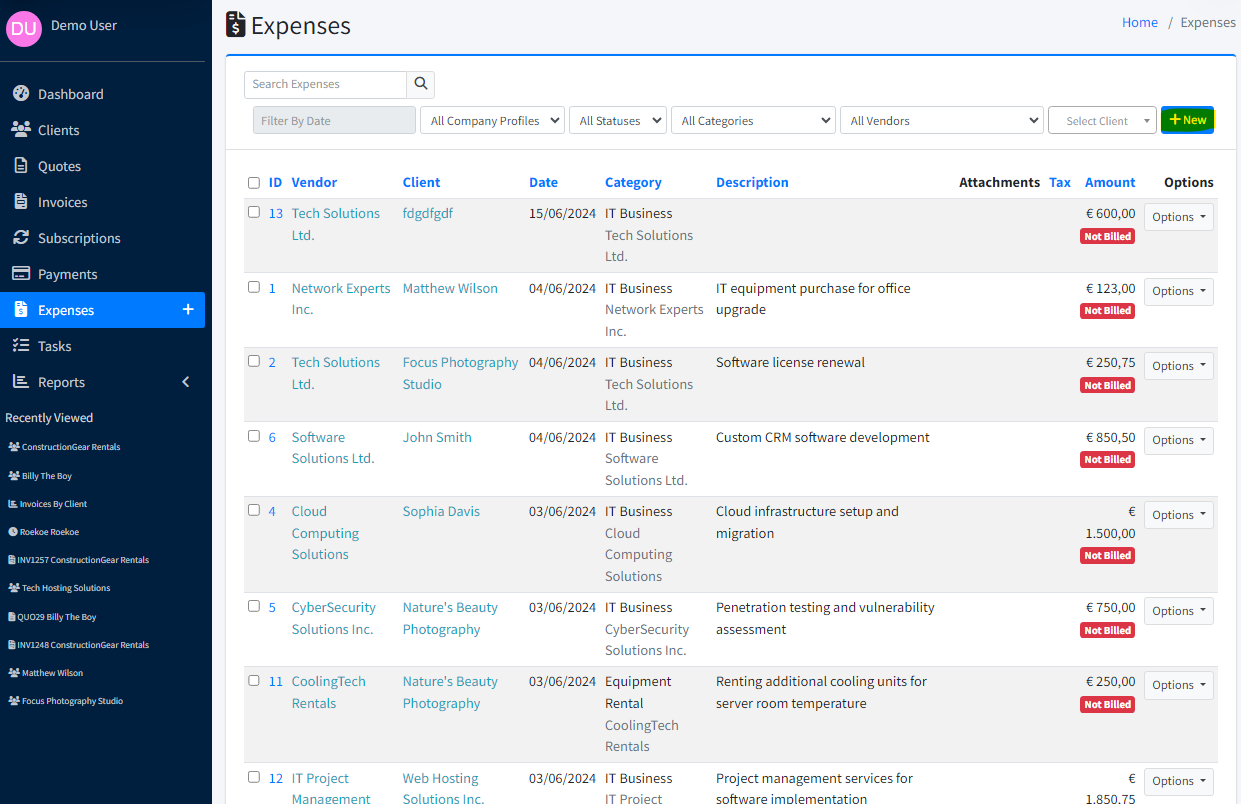
Task: Open the All Company Profiles dropdown
Action: (492, 121)
